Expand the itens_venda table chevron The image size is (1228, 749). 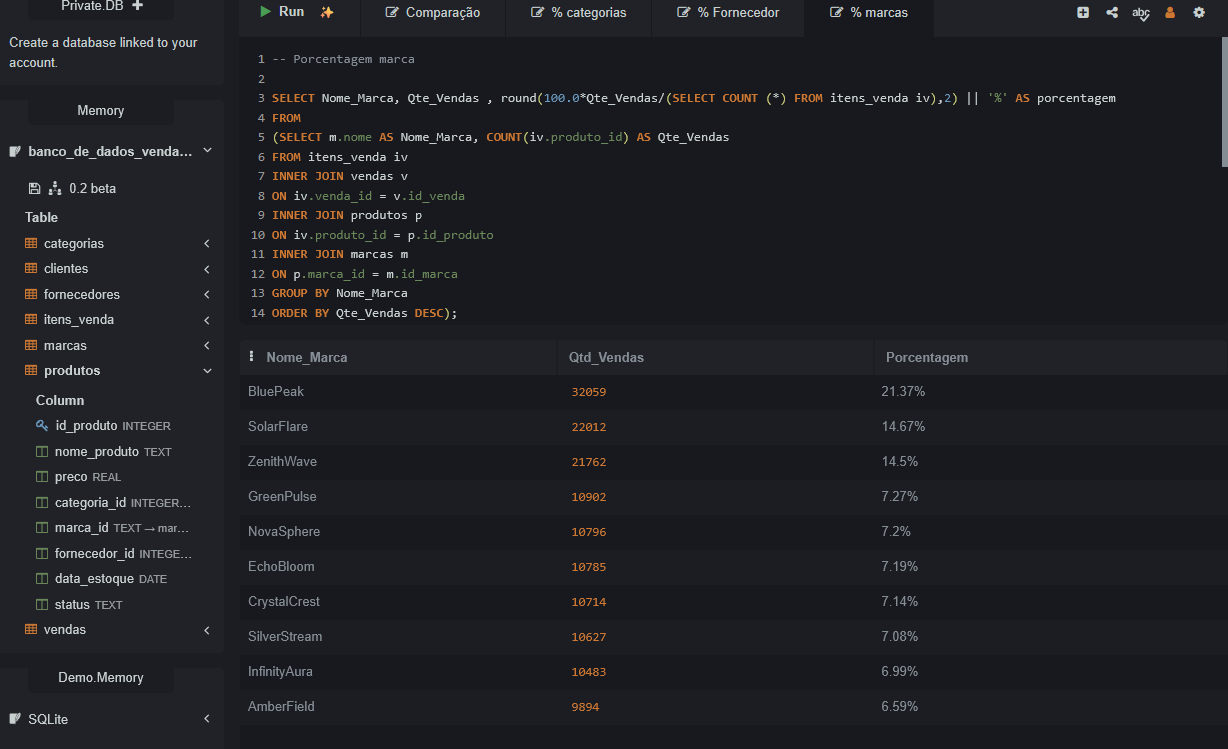coord(207,320)
